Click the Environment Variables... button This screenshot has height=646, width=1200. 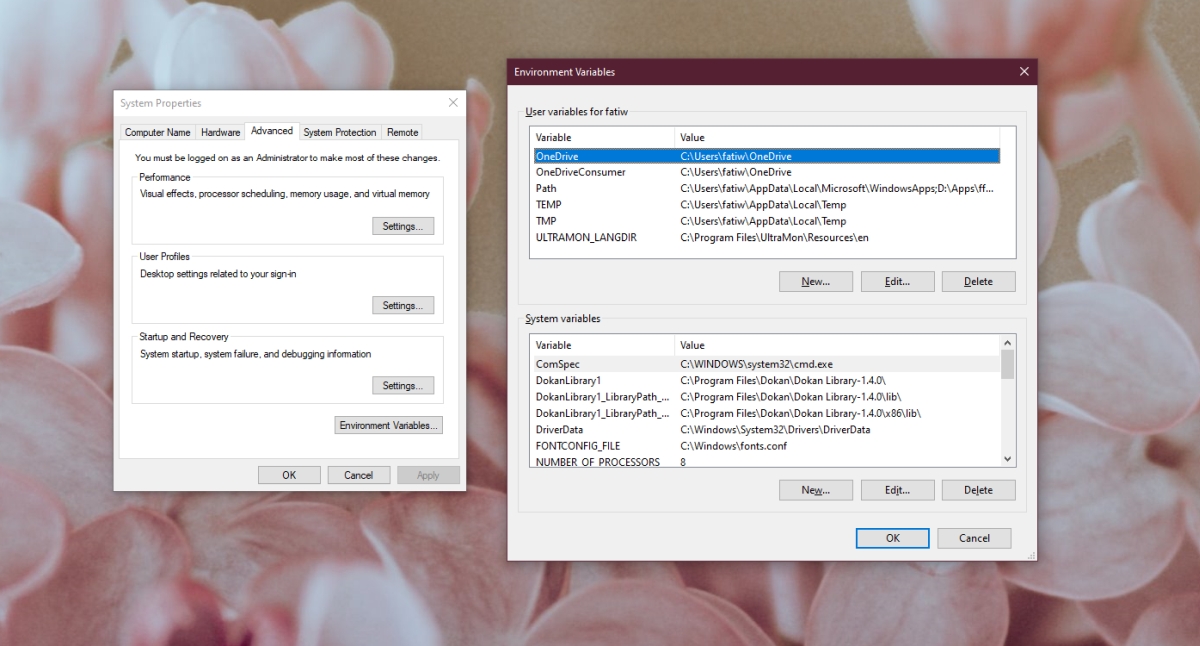pos(388,425)
